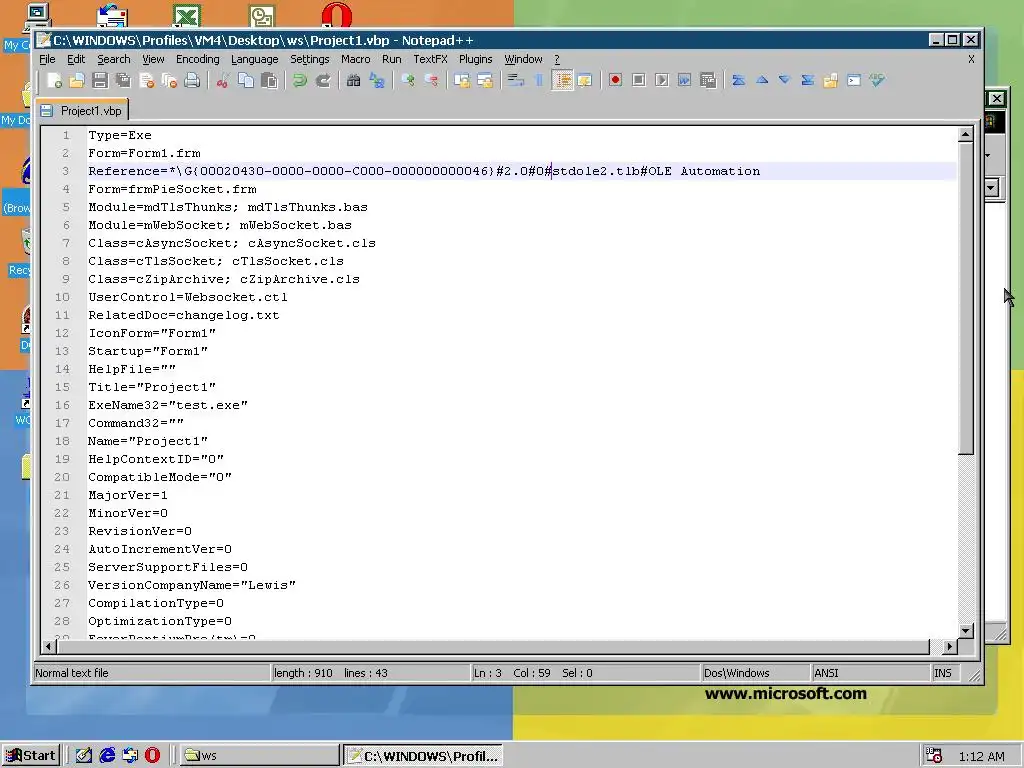Run spell check with the ABC checkmark icon

876,80
